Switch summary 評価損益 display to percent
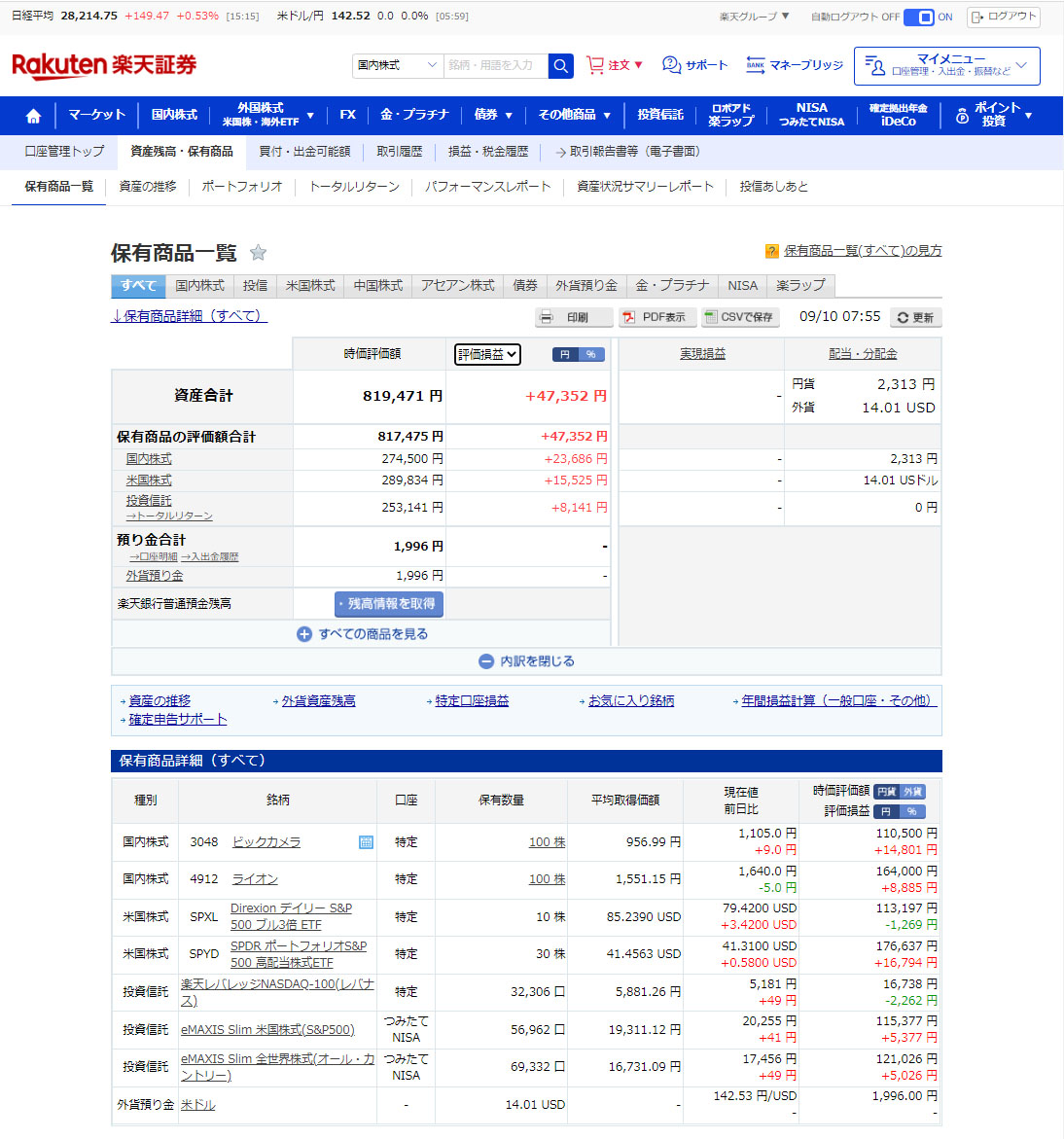The width and height of the screenshot is (1064, 1139). click(x=591, y=355)
